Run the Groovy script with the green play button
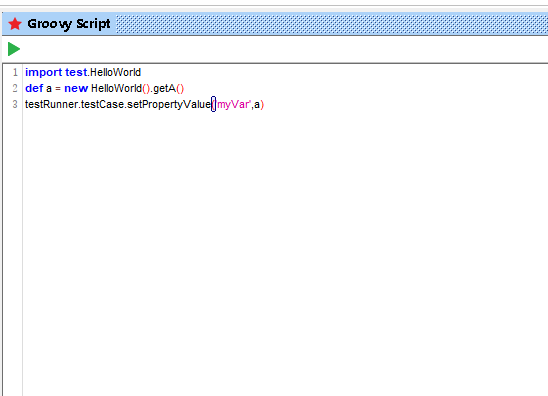 click(x=14, y=49)
